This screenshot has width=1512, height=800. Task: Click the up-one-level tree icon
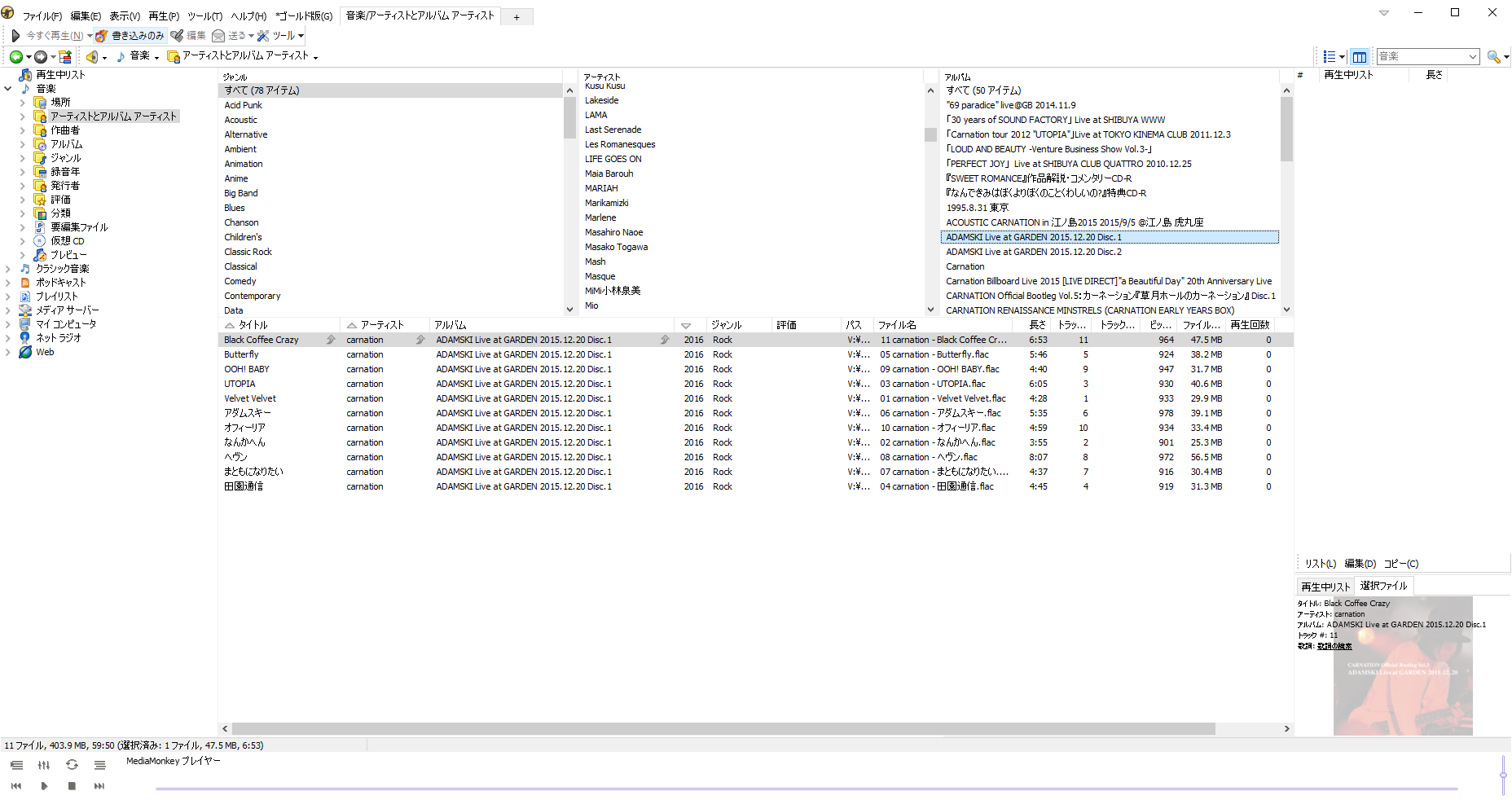coord(66,56)
